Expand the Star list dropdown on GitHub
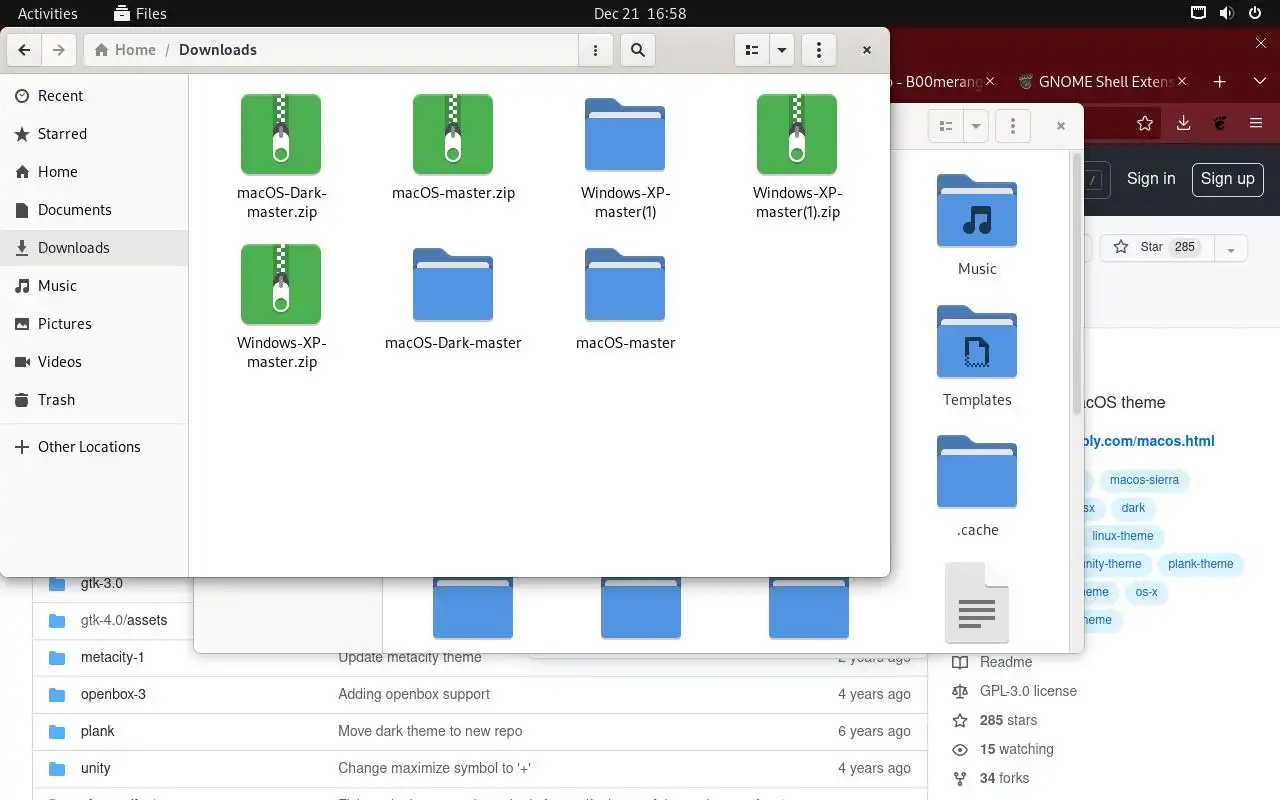Viewport: 1280px width, 800px height. point(1231,248)
